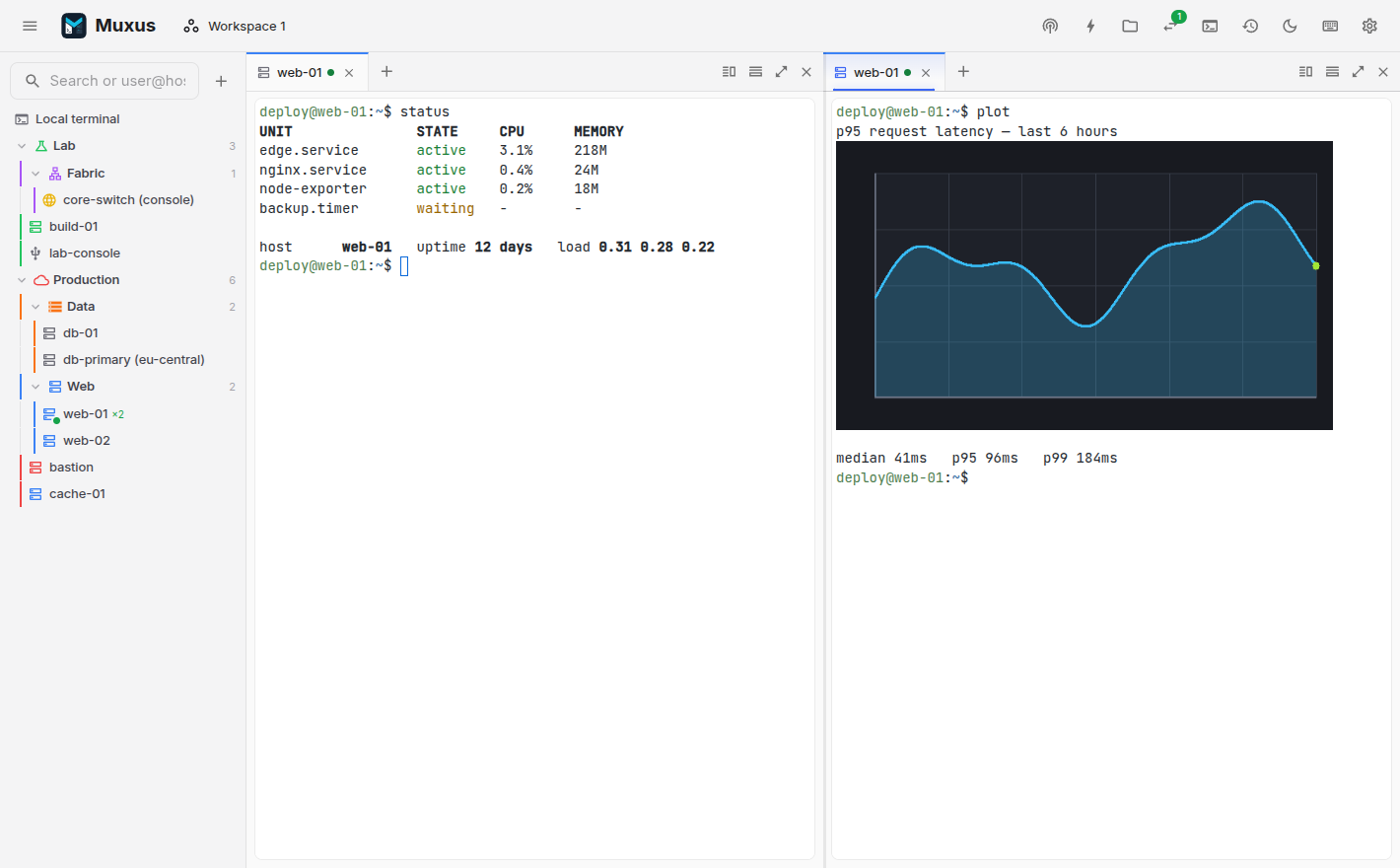This screenshot has height=868, width=1400.
Task: Click left pane stacked rows layout icon
Action: tap(755, 71)
